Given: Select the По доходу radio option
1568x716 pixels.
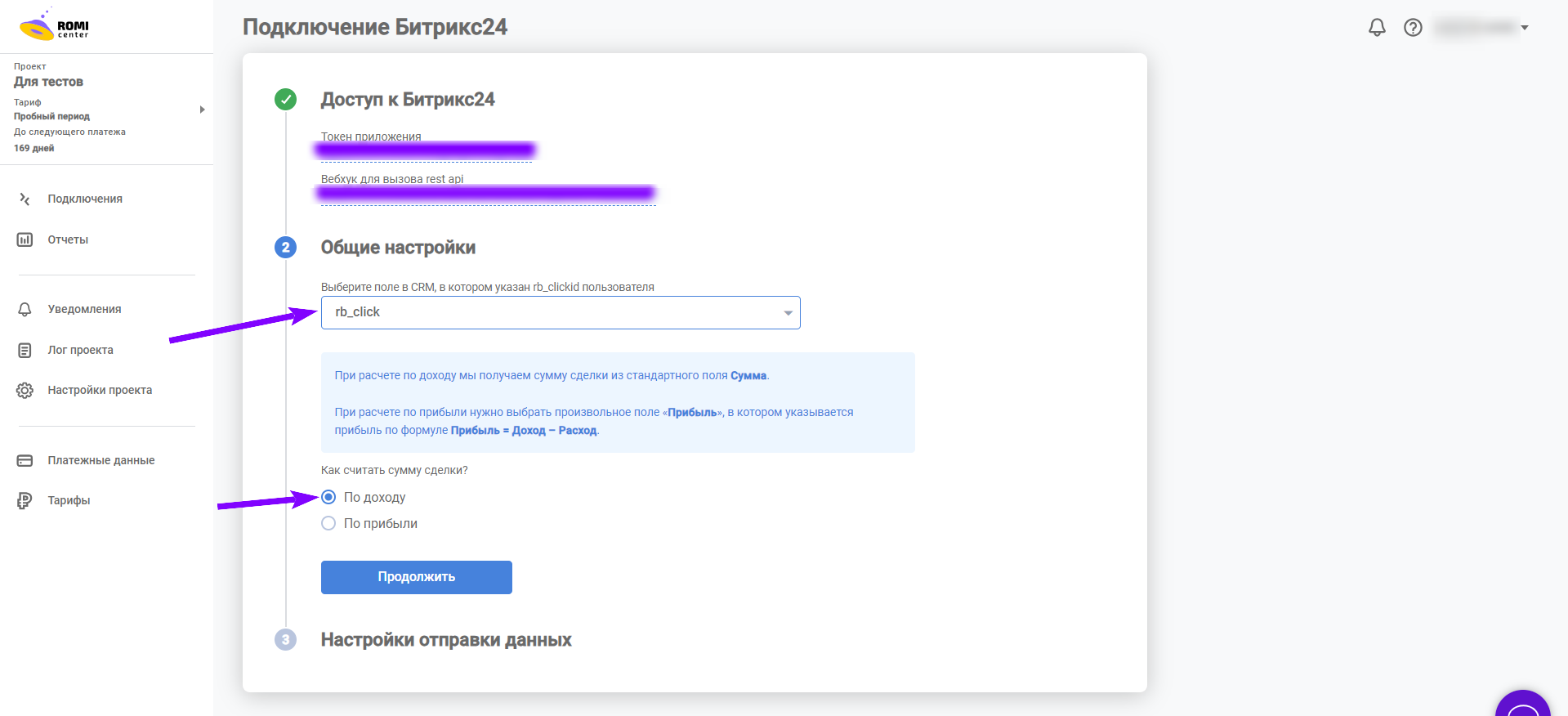Looking at the screenshot, I should 328,497.
